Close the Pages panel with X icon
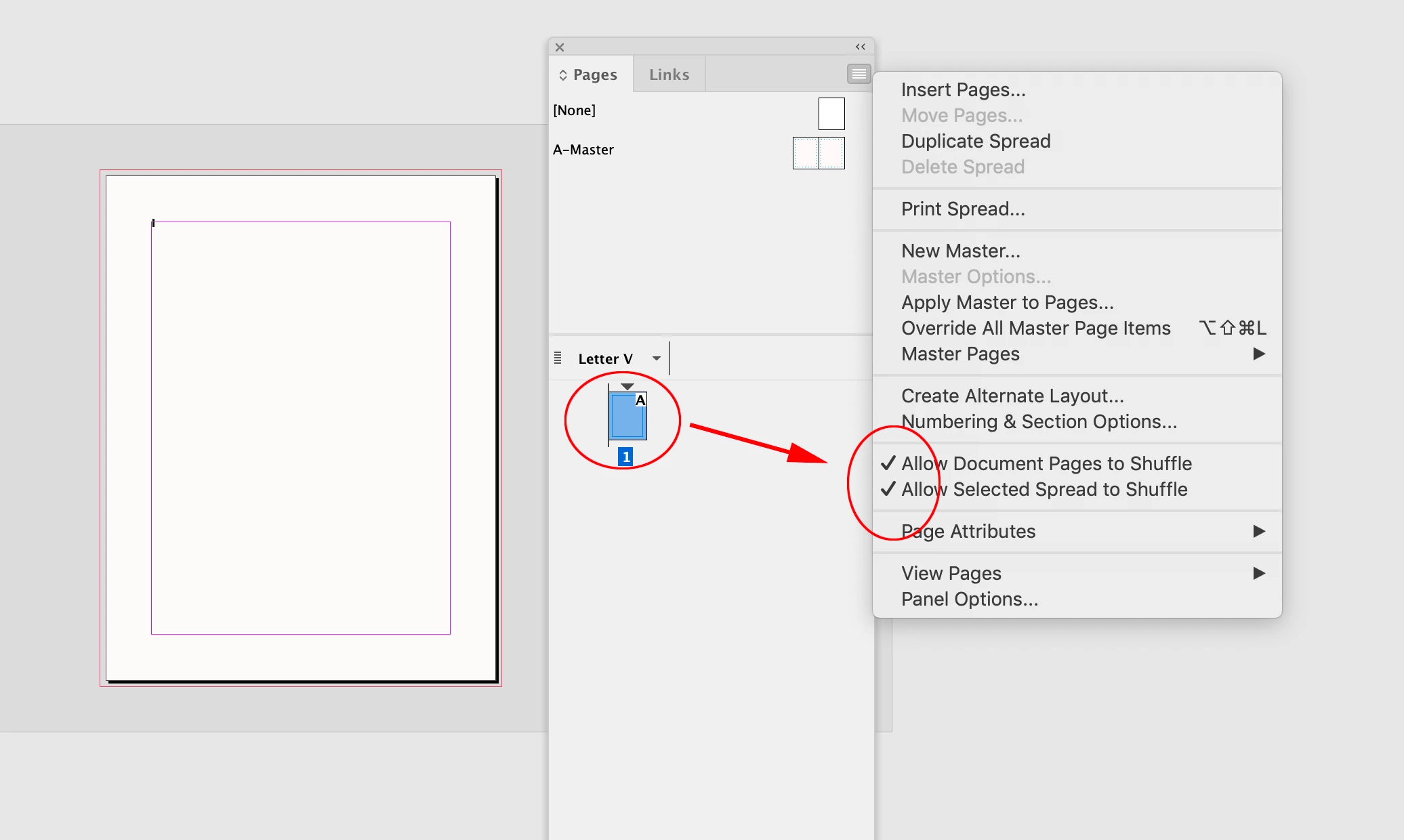The image size is (1404, 840). click(x=560, y=47)
